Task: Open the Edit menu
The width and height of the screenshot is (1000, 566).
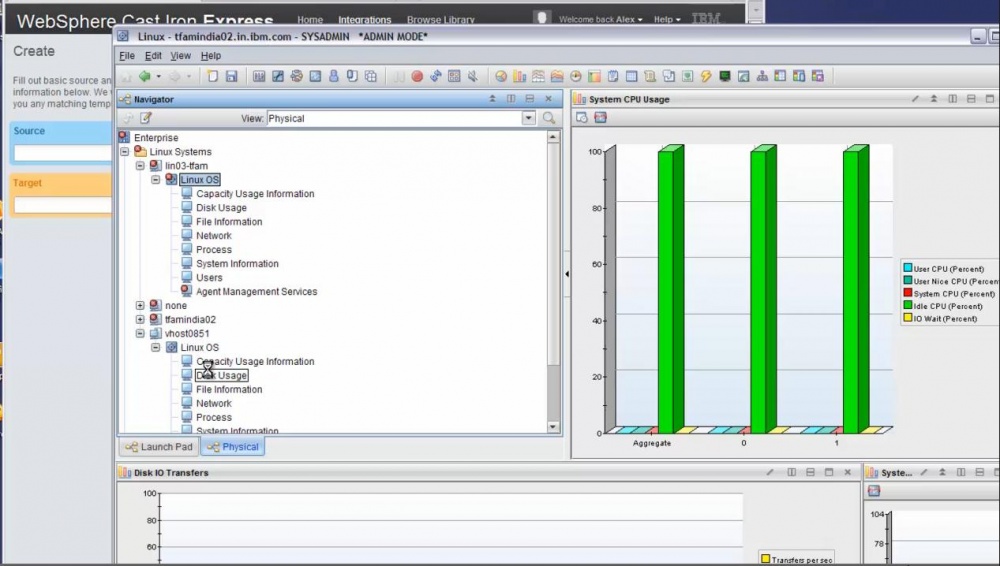Action: coord(153,56)
